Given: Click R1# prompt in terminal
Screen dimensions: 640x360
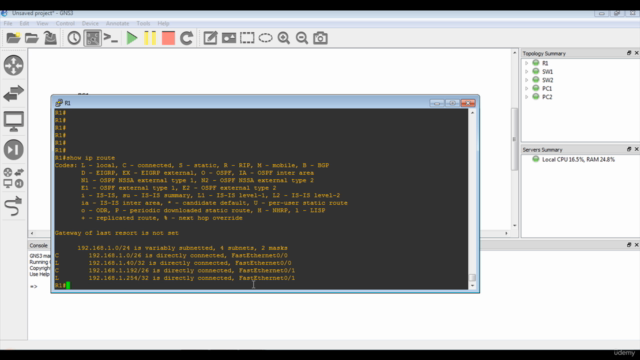Looking at the screenshot, I should click(60, 285).
